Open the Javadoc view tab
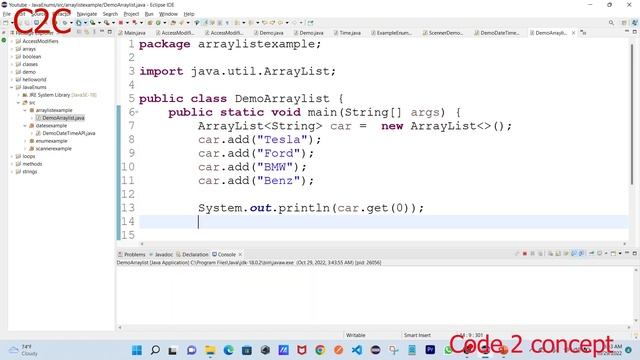 click(161, 254)
